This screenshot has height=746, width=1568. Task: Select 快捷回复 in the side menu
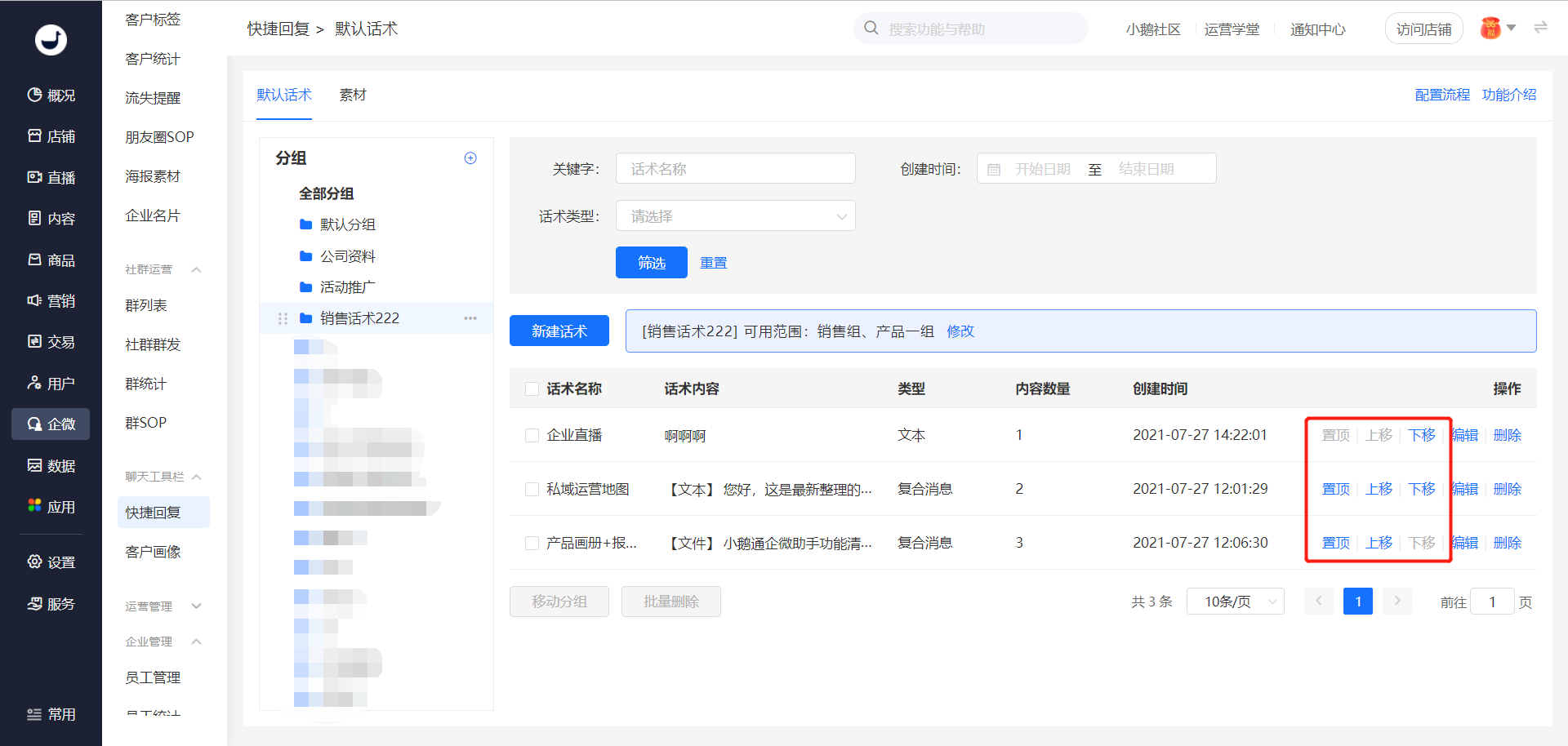[154, 513]
